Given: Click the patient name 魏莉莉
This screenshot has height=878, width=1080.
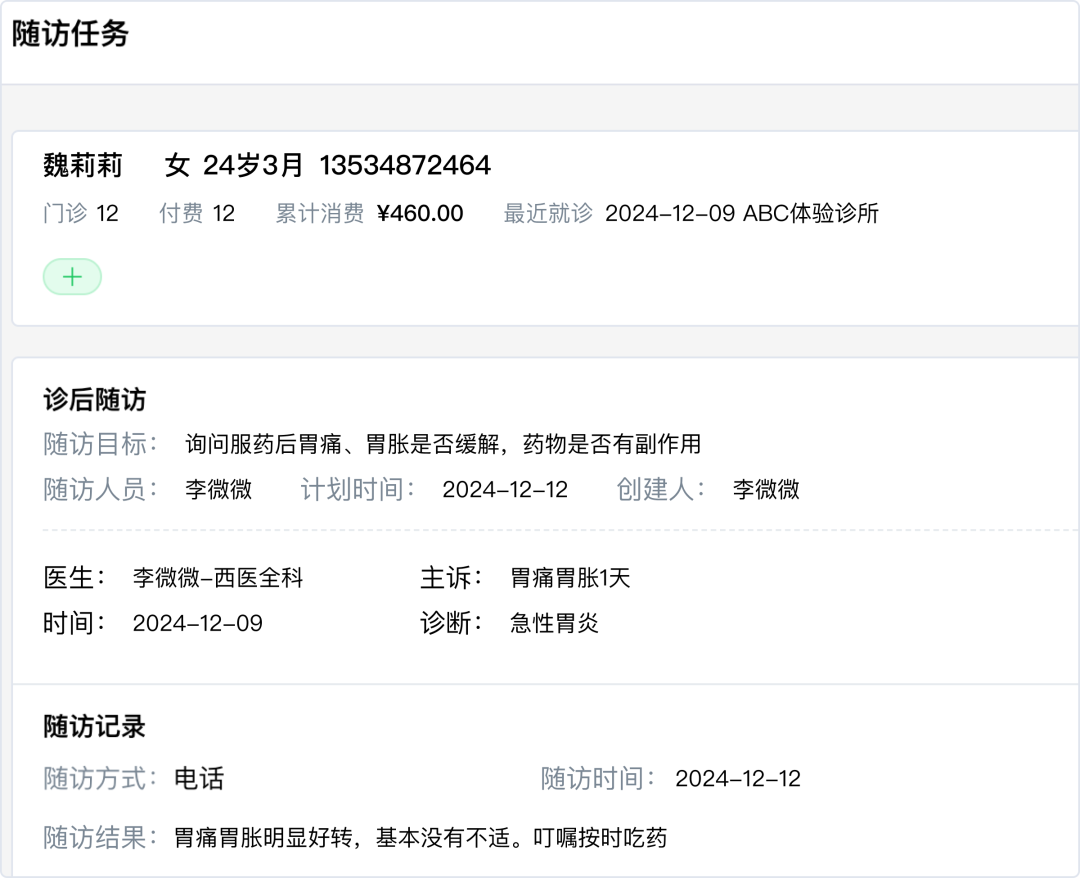Looking at the screenshot, I should click(83, 165).
